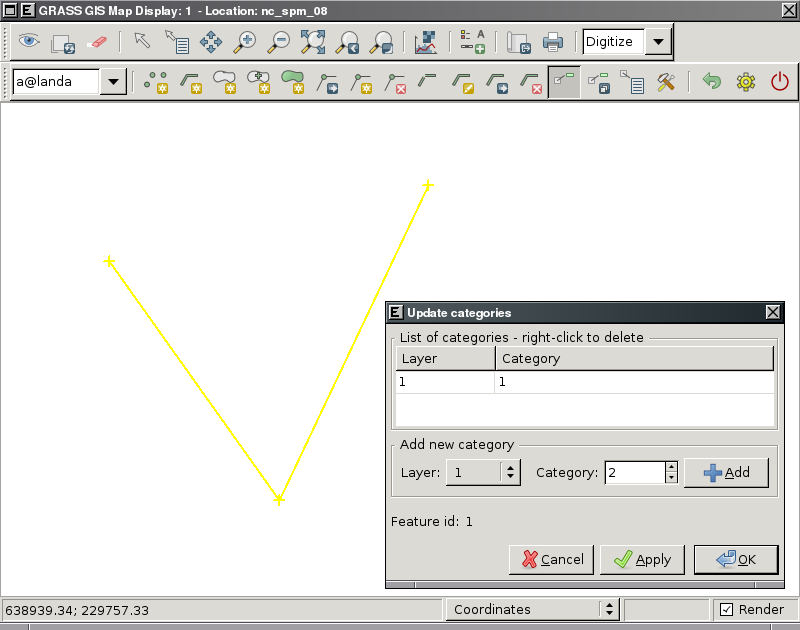This screenshot has width=800, height=630.
Task: Click the Add map elements icon
Action: pyautogui.click(x=472, y=42)
